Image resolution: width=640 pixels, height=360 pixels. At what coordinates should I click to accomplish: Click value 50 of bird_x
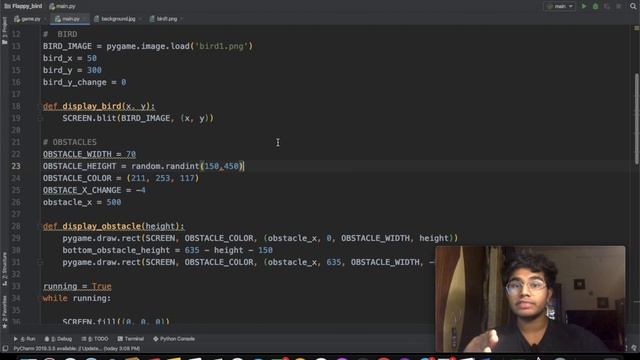coord(92,58)
